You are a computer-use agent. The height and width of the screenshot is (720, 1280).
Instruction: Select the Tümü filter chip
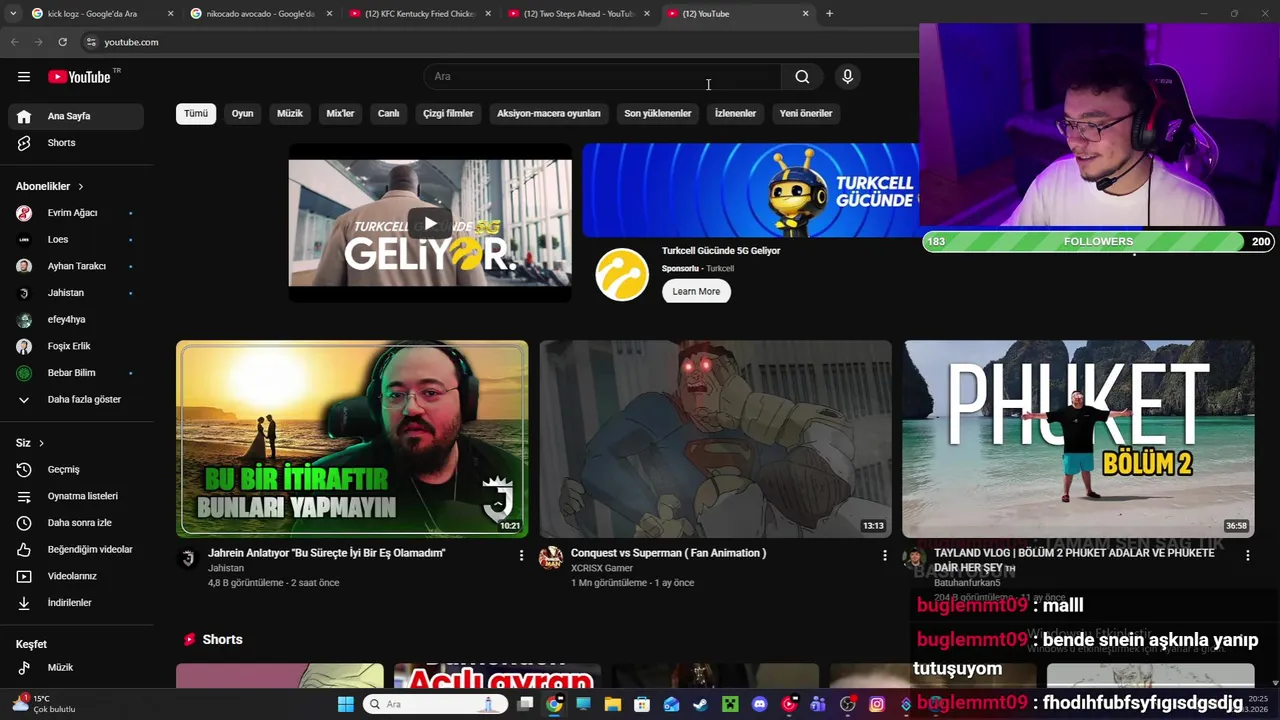point(196,114)
